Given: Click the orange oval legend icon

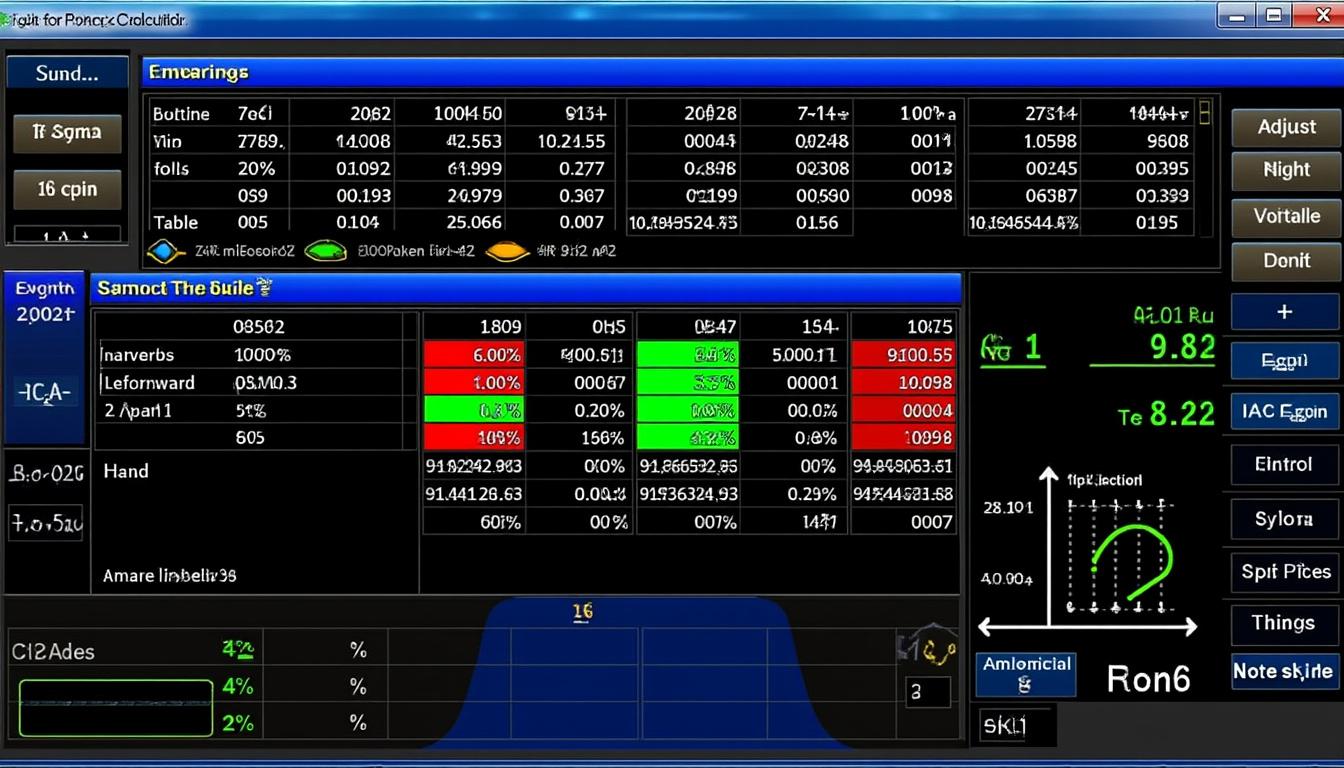Looking at the screenshot, I should 507,251.
